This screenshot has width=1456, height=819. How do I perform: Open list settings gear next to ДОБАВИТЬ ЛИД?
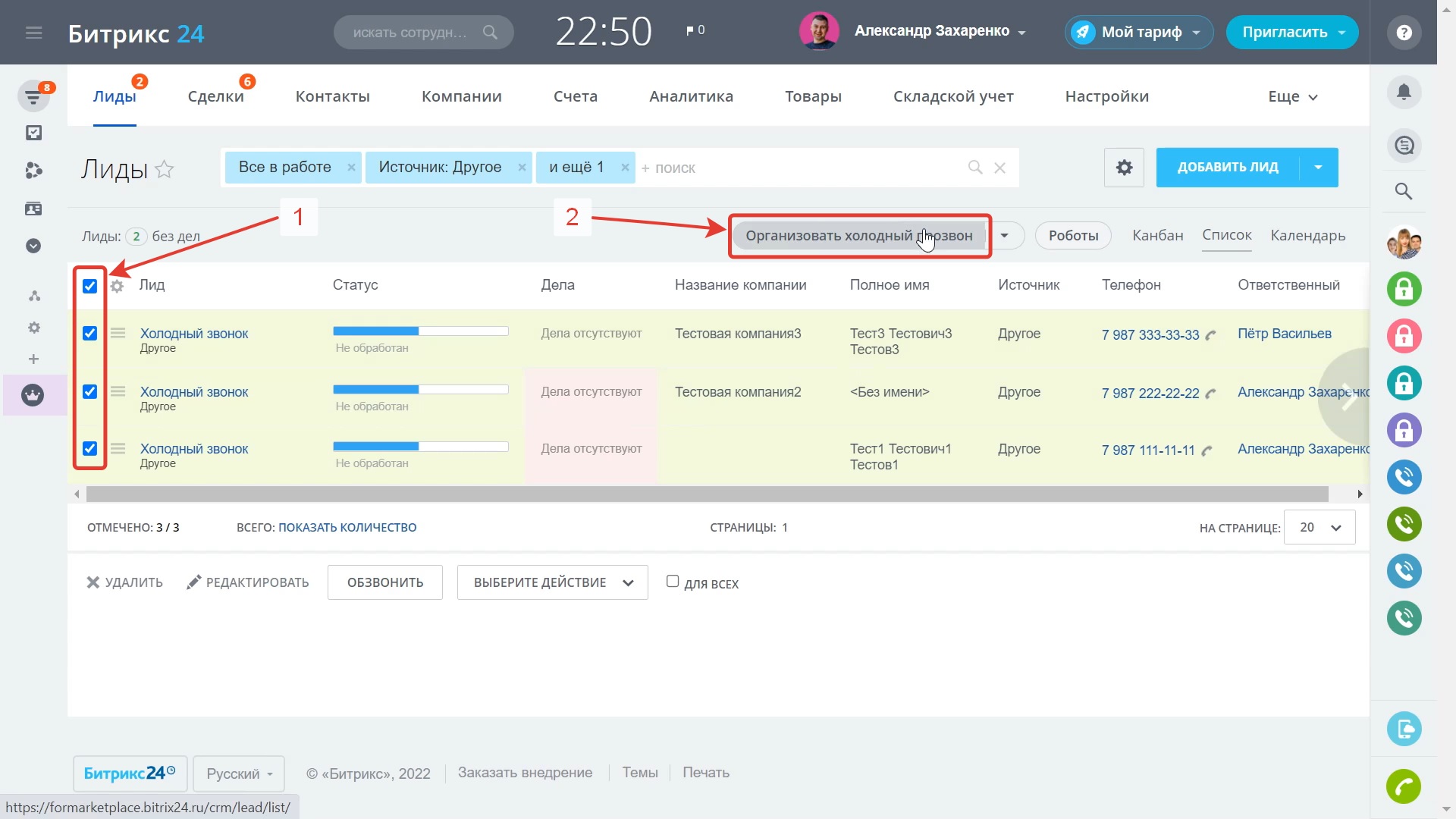1124,168
